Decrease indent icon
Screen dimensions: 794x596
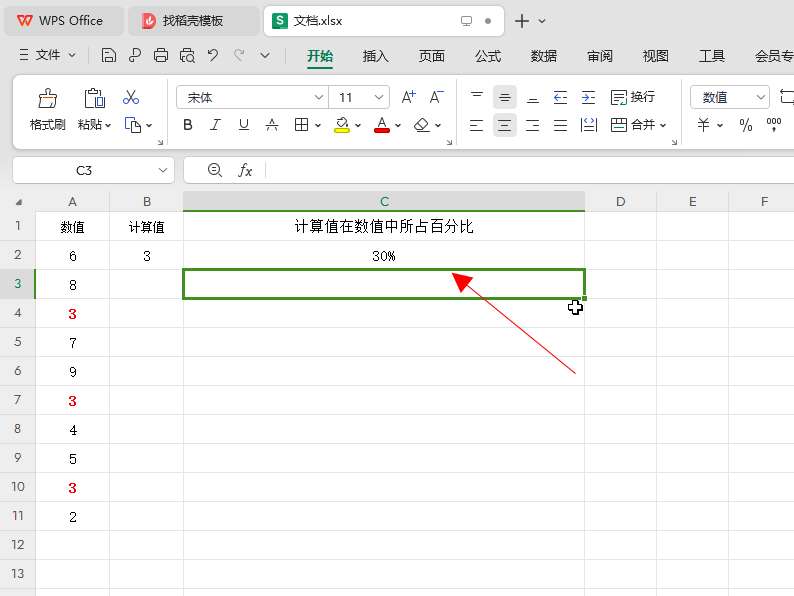pos(560,97)
